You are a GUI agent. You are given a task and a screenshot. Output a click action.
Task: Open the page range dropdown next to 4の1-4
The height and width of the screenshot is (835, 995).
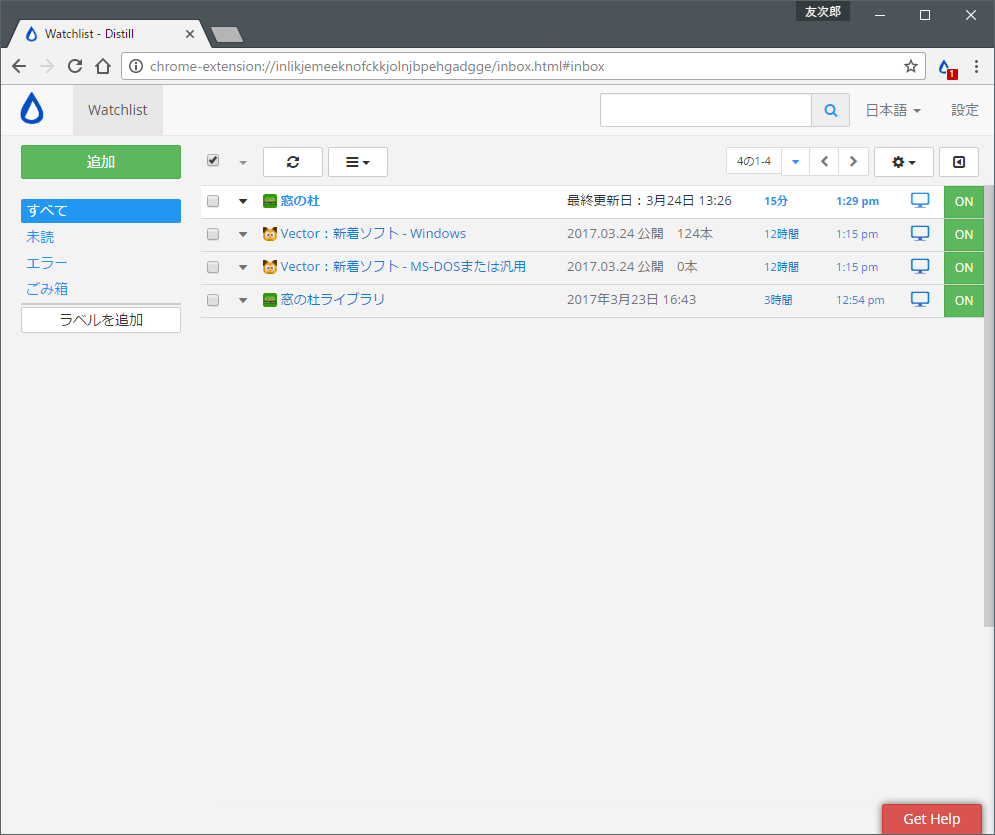[795, 162]
